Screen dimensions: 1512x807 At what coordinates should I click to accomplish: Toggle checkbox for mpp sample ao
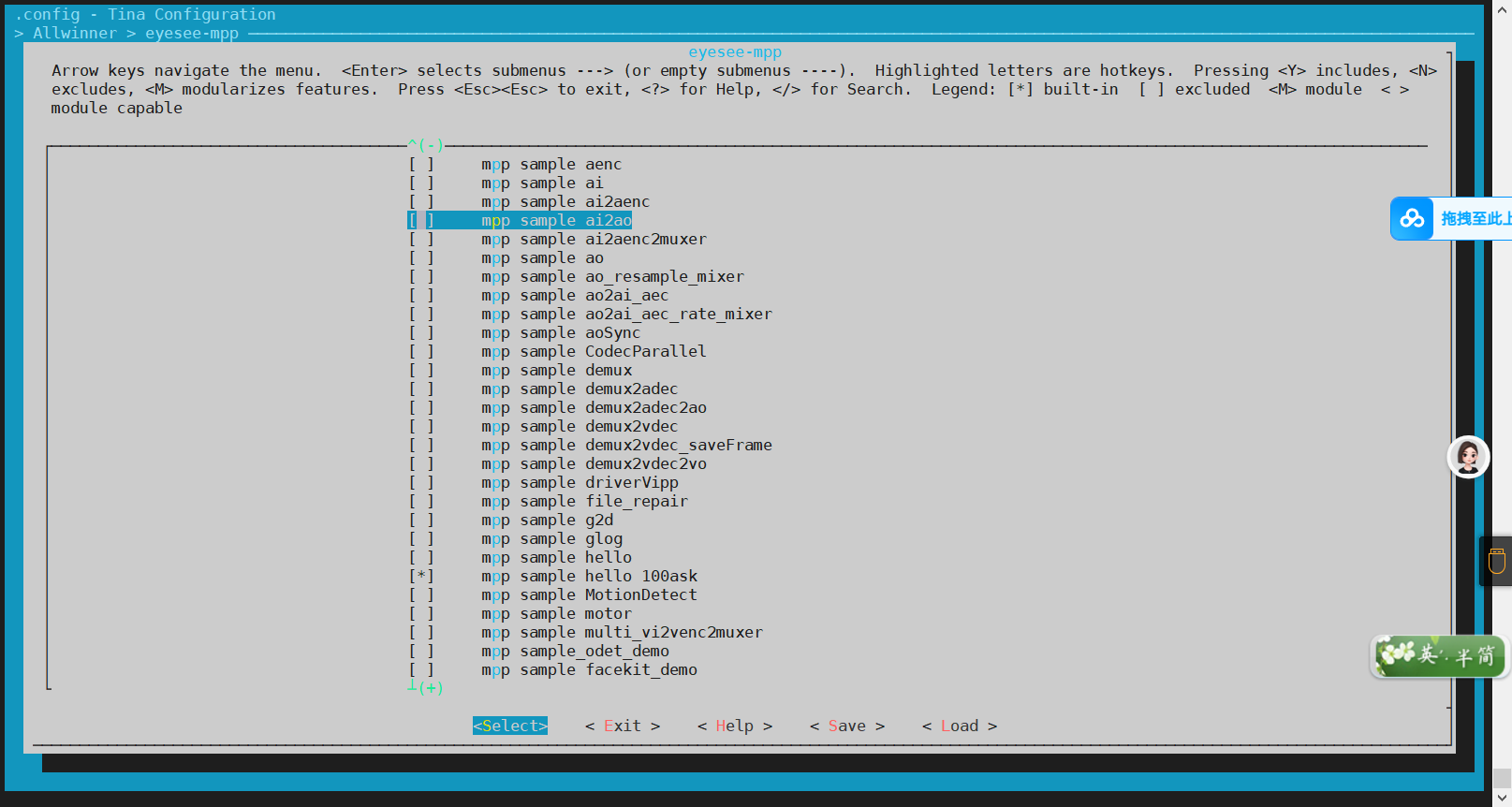(x=421, y=258)
